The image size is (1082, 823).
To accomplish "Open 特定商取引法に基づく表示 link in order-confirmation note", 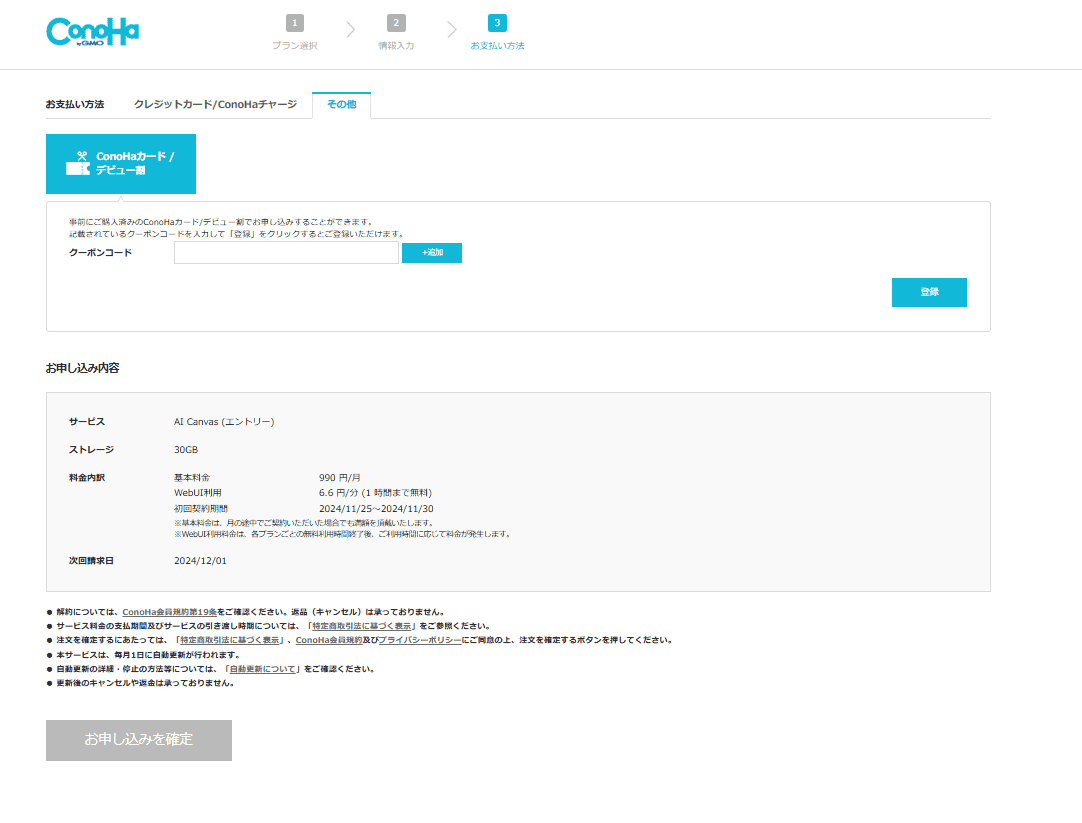I will pos(230,640).
